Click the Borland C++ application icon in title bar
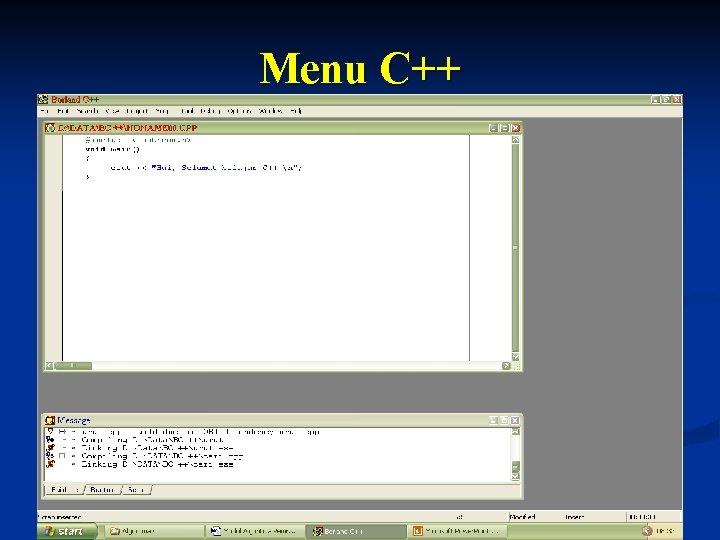The height and width of the screenshot is (540, 720). [44, 100]
